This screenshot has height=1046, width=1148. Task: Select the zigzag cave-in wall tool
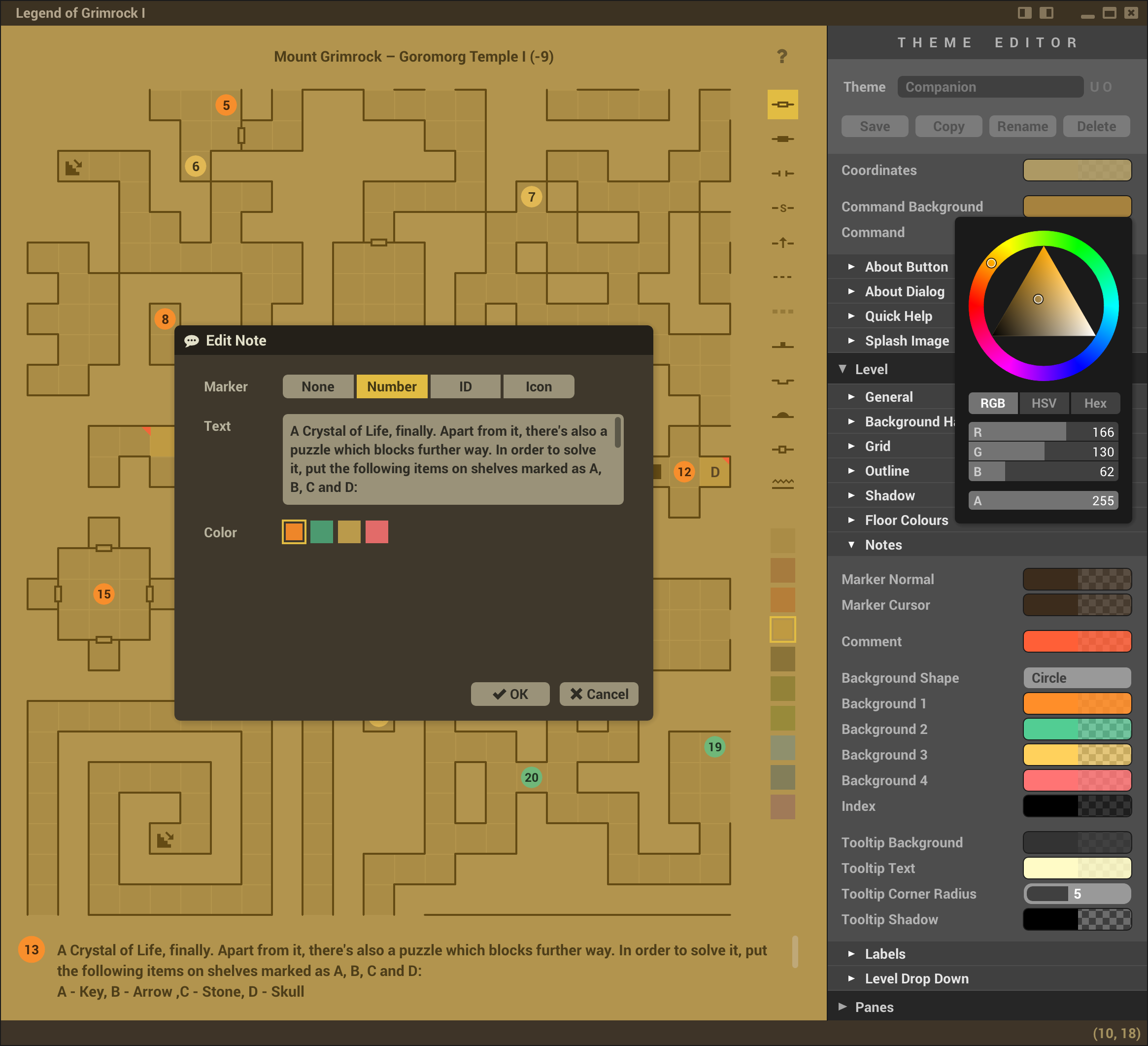point(782,484)
